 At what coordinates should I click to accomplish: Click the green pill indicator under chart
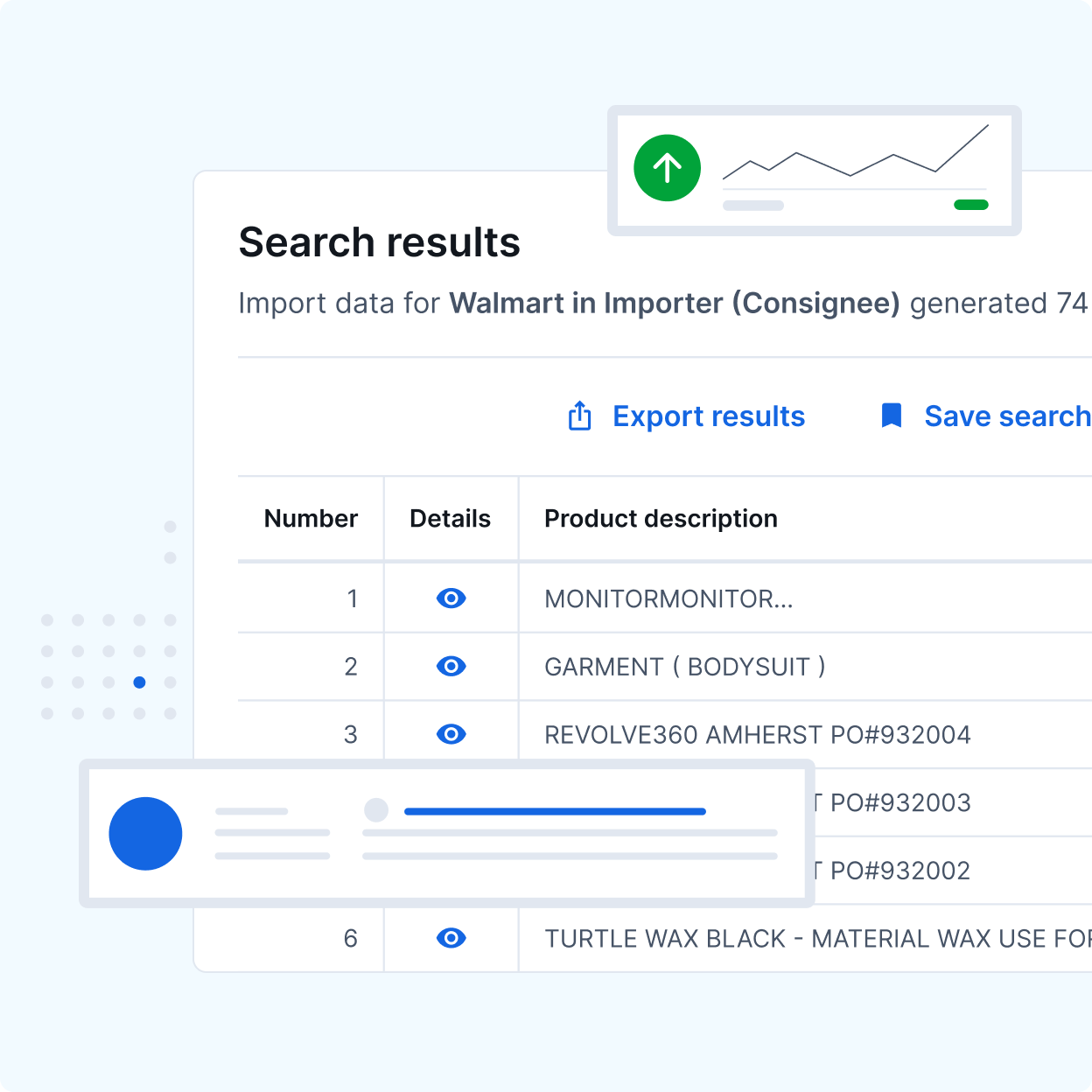(970, 205)
